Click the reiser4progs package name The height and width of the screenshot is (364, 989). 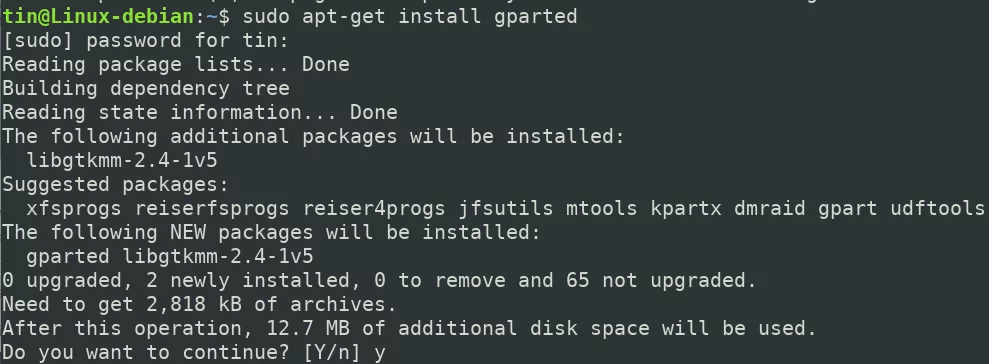(x=374, y=208)
